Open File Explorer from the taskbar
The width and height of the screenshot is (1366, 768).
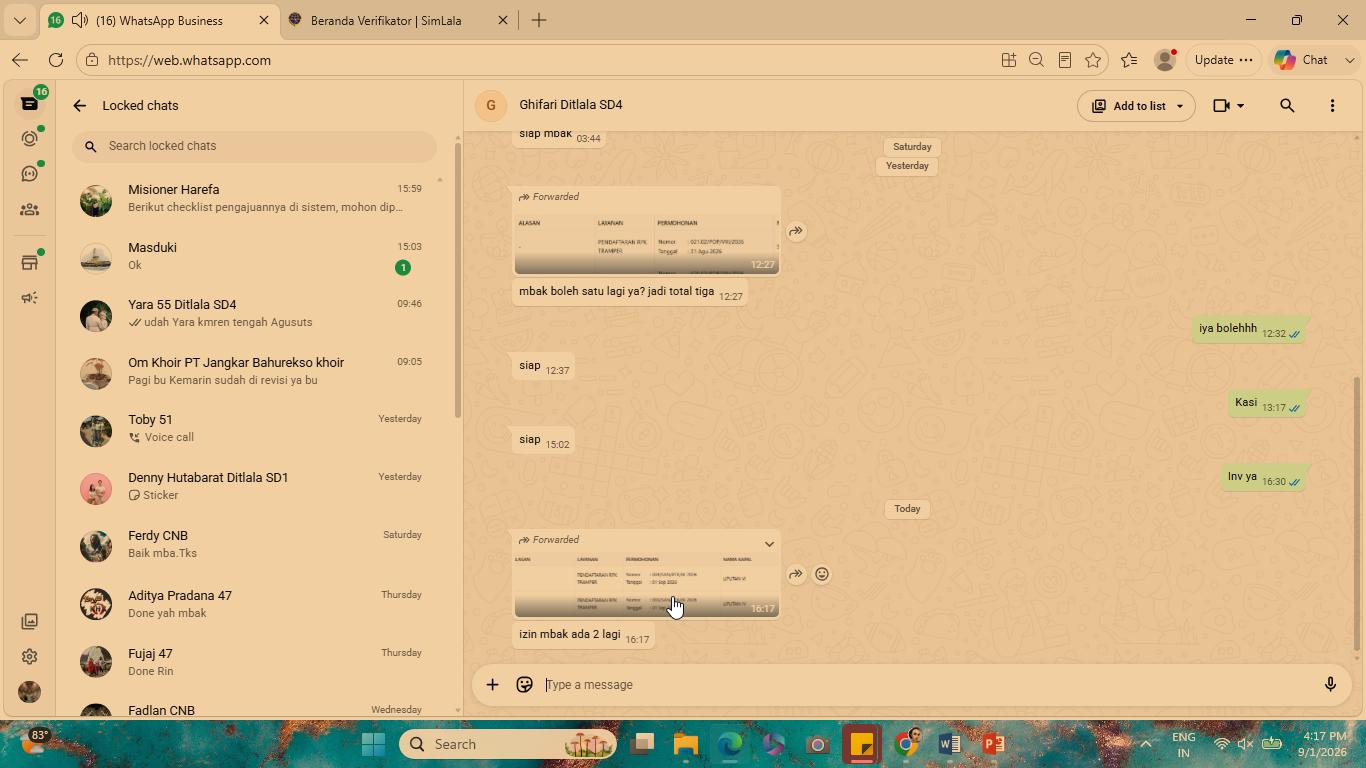tap(686, 744)
